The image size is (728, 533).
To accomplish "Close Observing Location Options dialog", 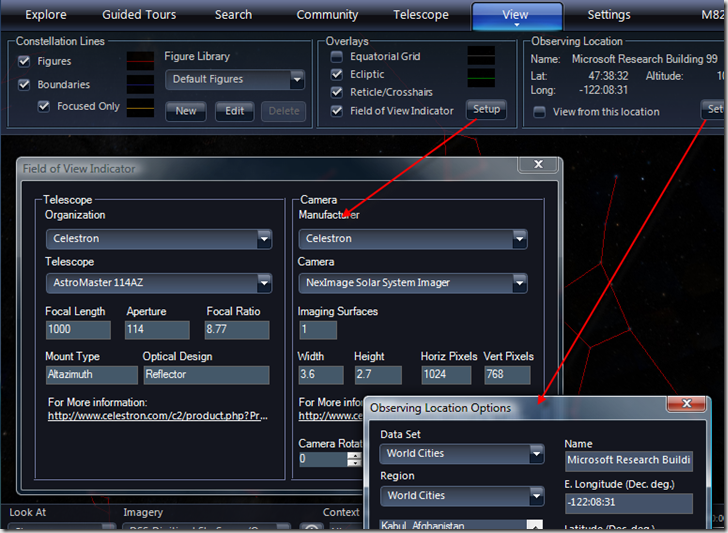I will pos(686,403).
